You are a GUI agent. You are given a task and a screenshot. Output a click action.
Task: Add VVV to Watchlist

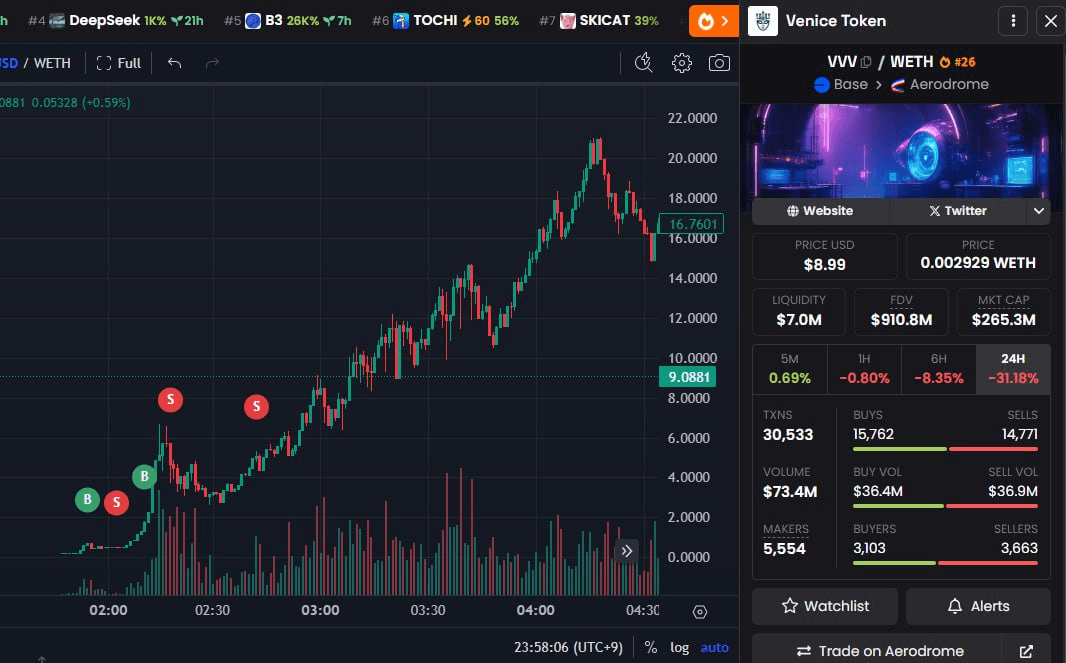pos(825,606)
